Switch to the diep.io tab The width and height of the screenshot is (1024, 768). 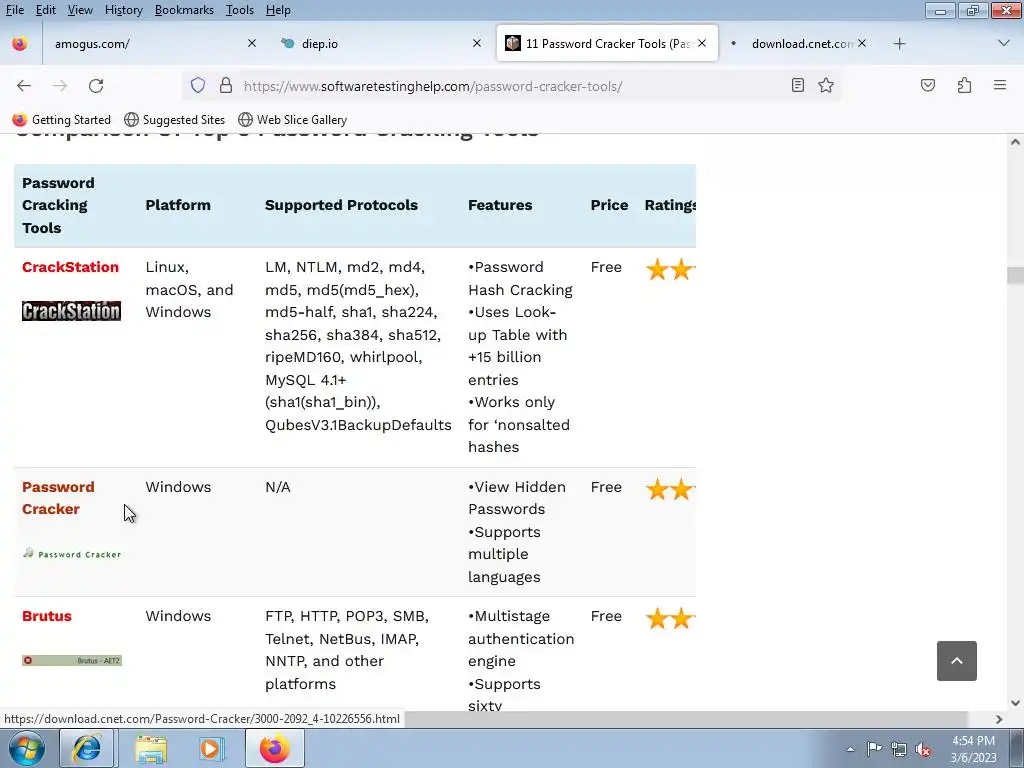[379, 44]
